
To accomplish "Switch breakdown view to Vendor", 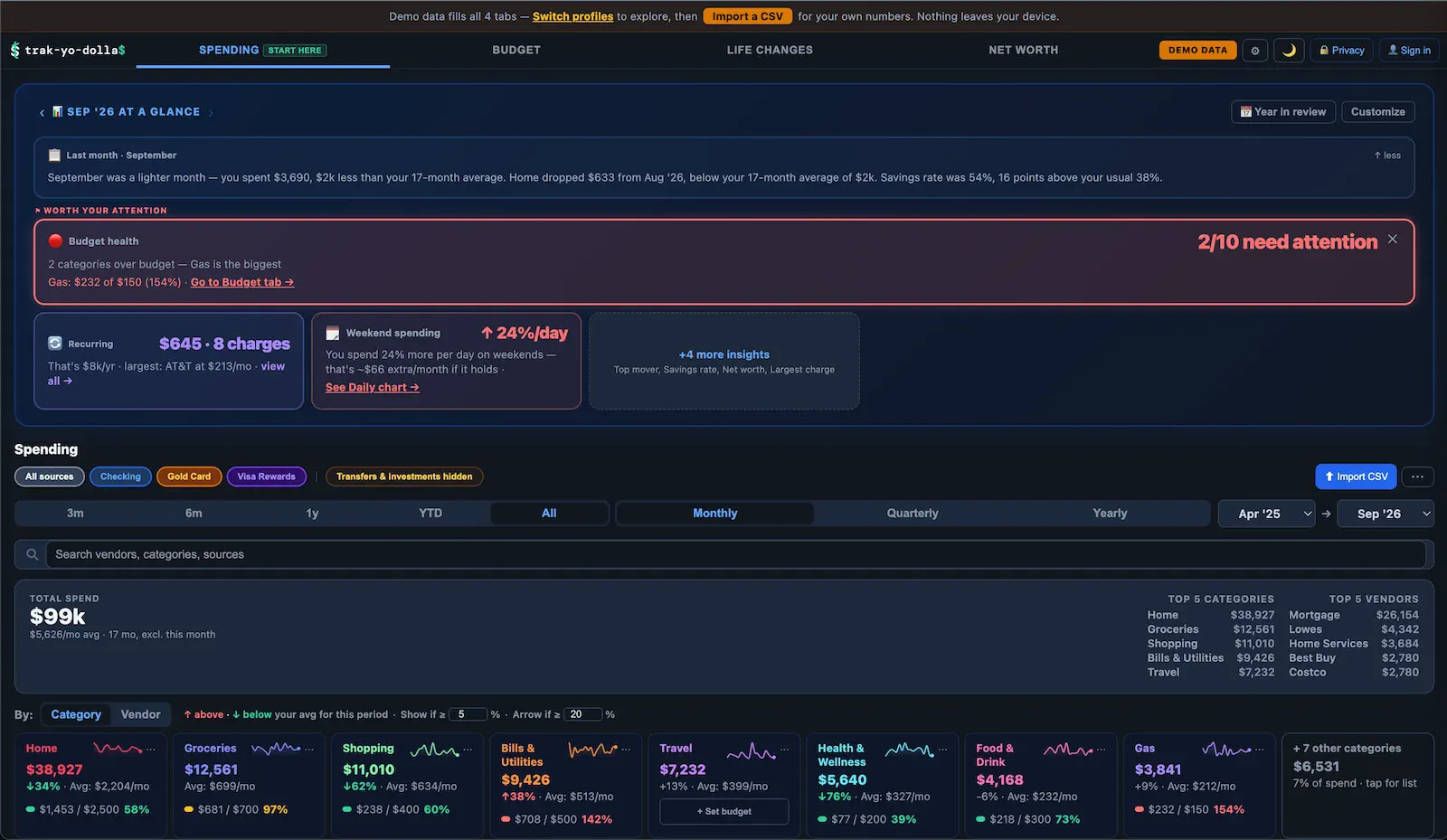I will [140, 714].
